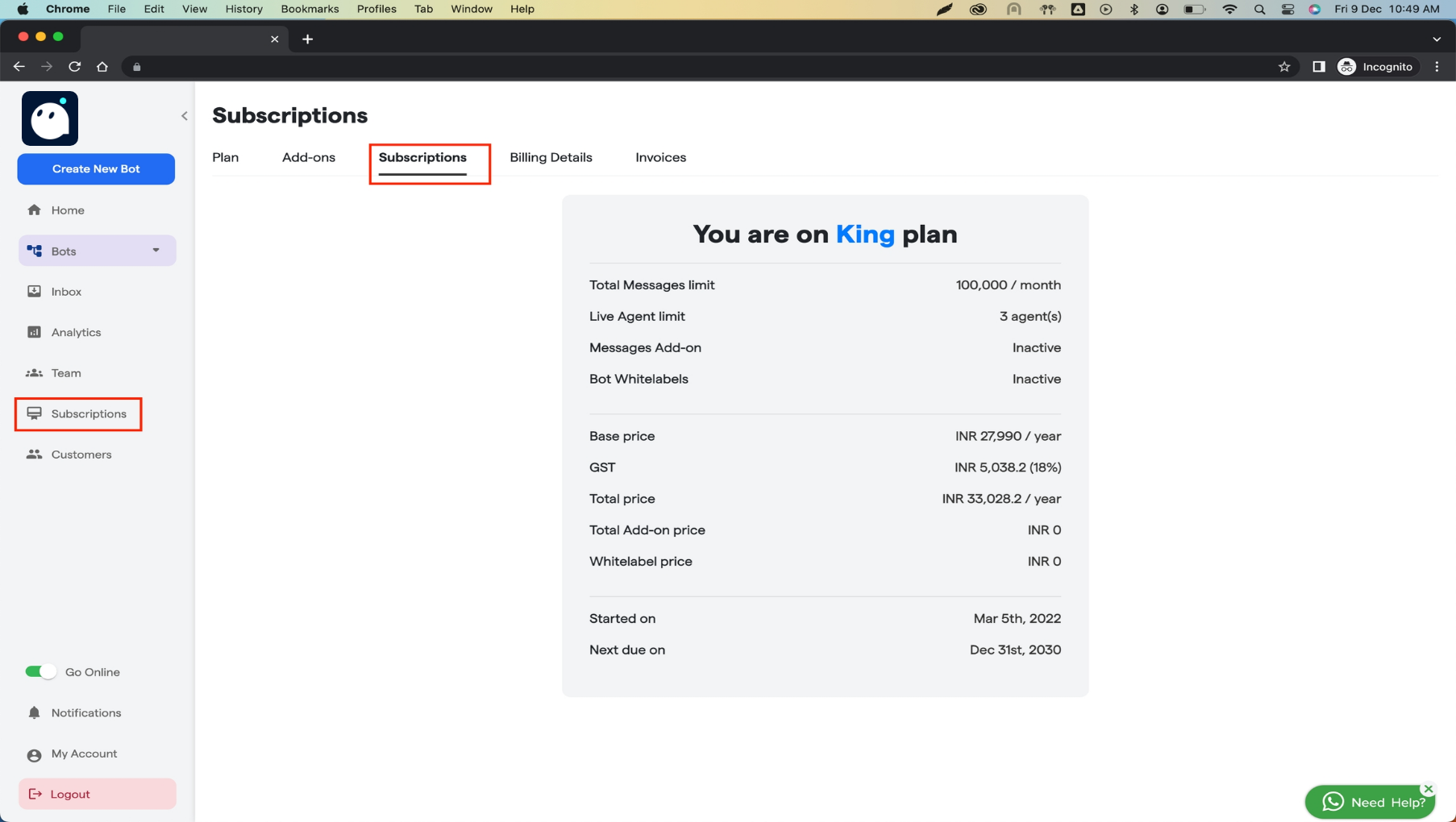Switch to the Billing Details tab
Screen dimensions: 1456x822
[551, 158]
